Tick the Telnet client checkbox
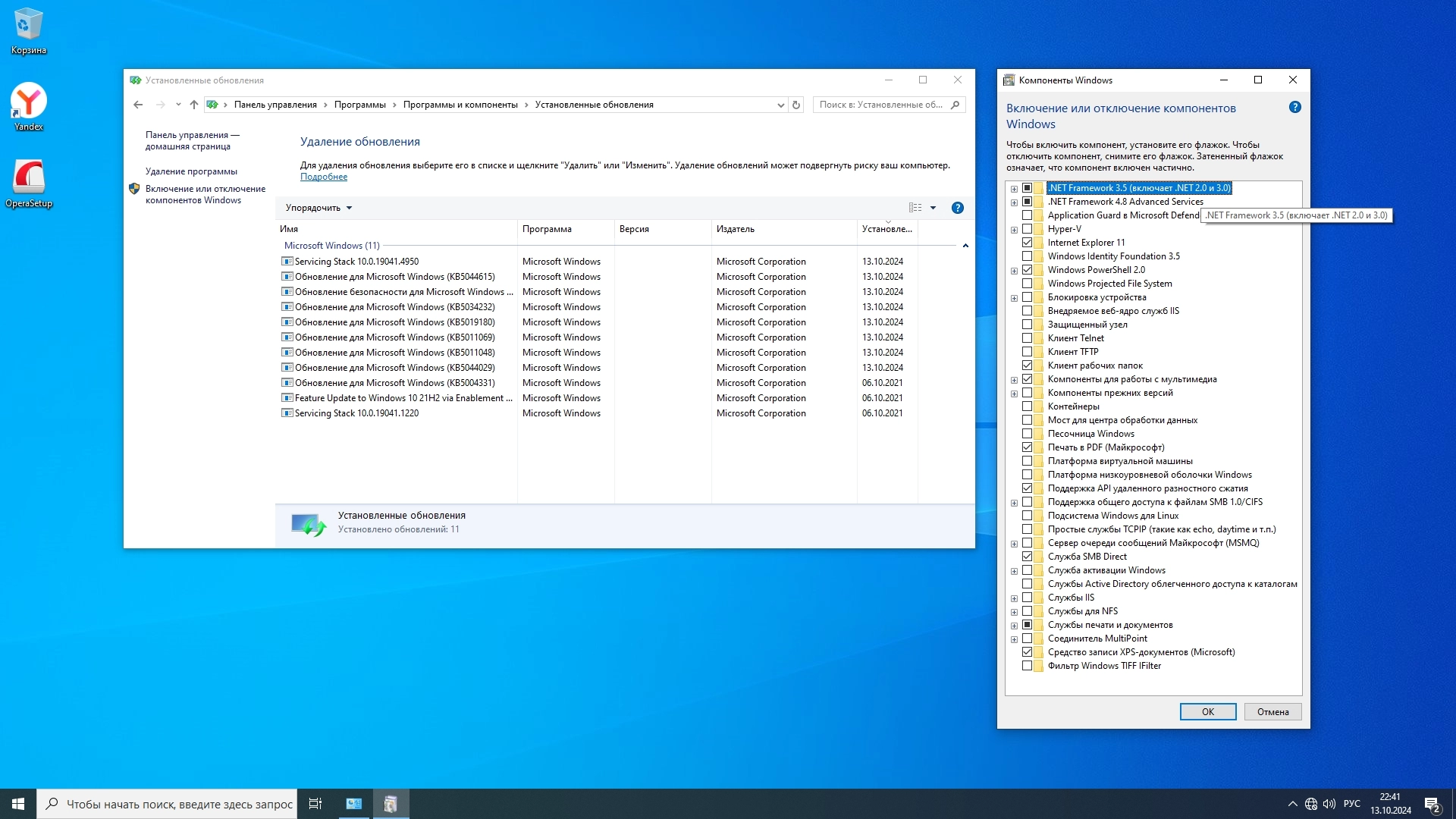Image resolution: width=1456 pixels, height=819 pixels. (1028, 338)
